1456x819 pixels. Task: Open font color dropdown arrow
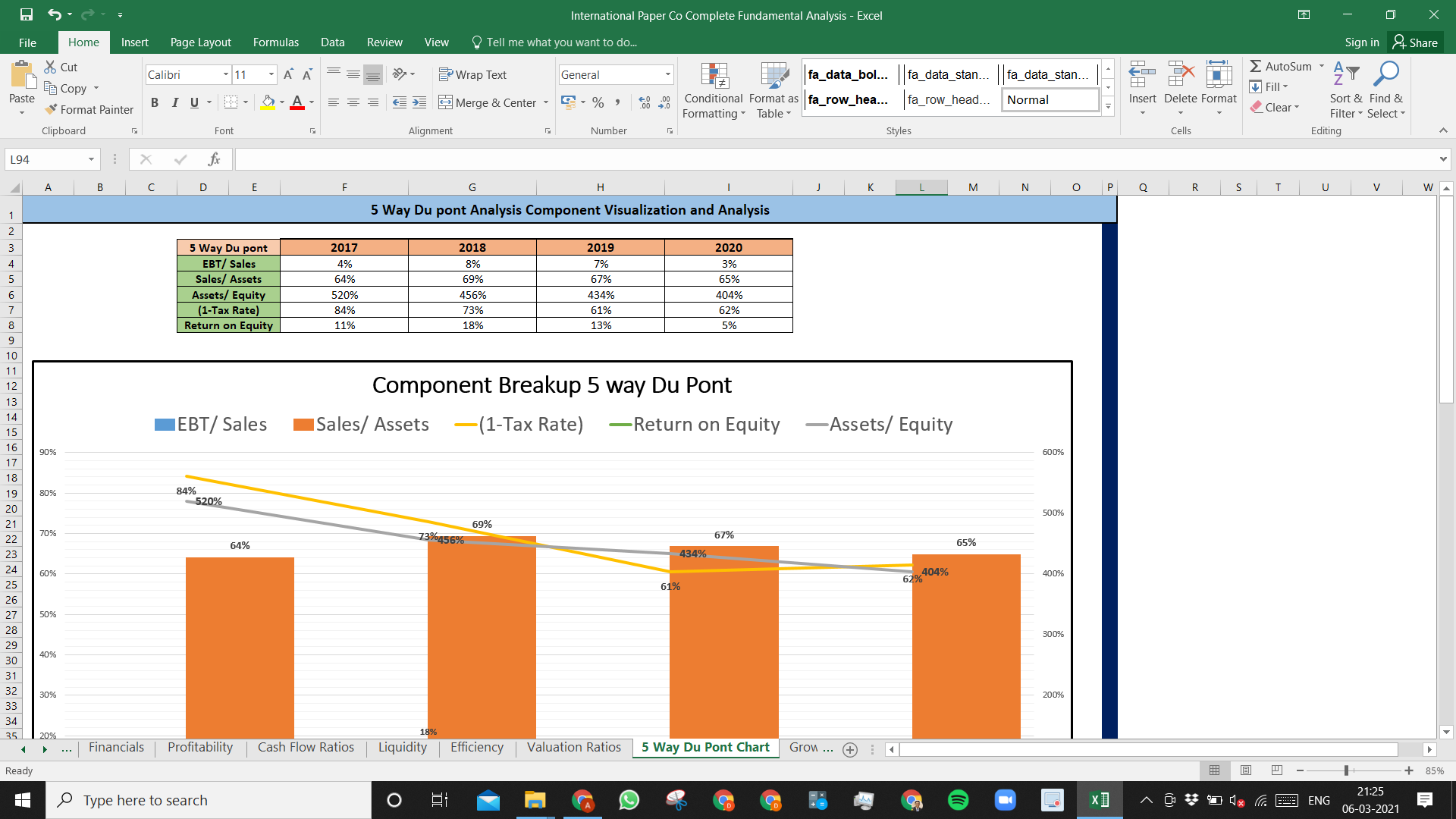click(312, 102)
